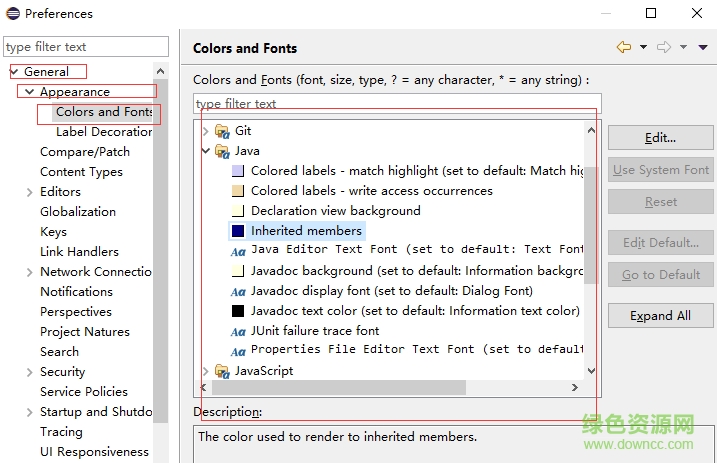Click the back navigation arrow icon

coord(624,48)
